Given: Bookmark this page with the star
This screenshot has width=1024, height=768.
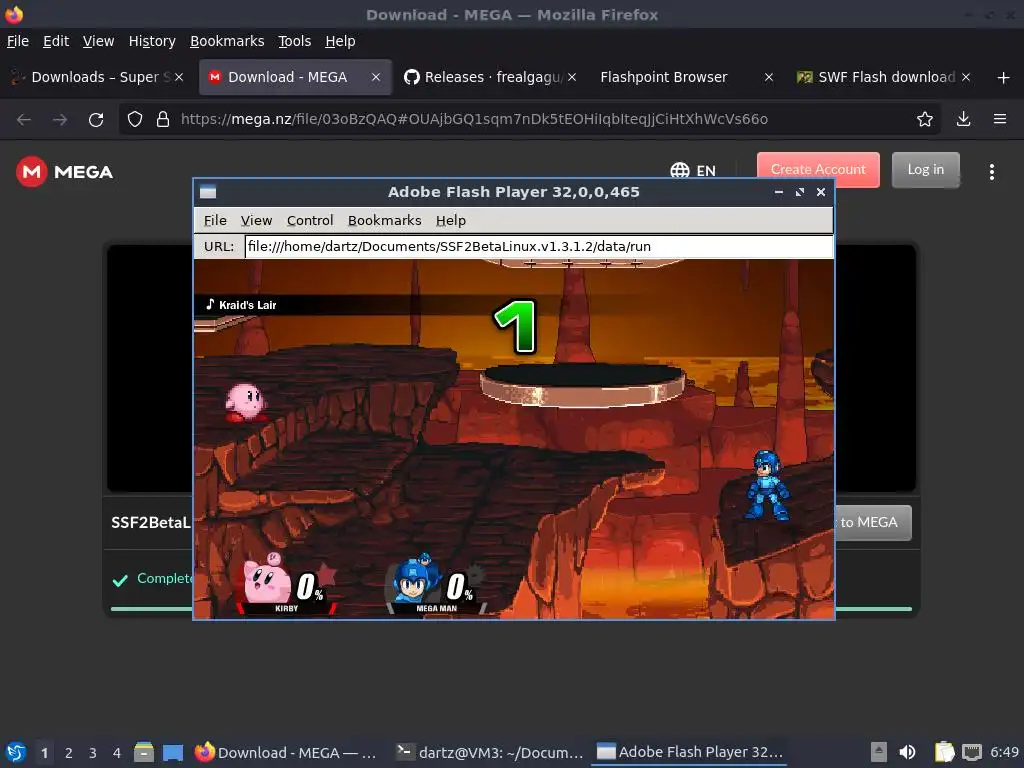Looking at the screenshot, I should [x=925, y=119].
